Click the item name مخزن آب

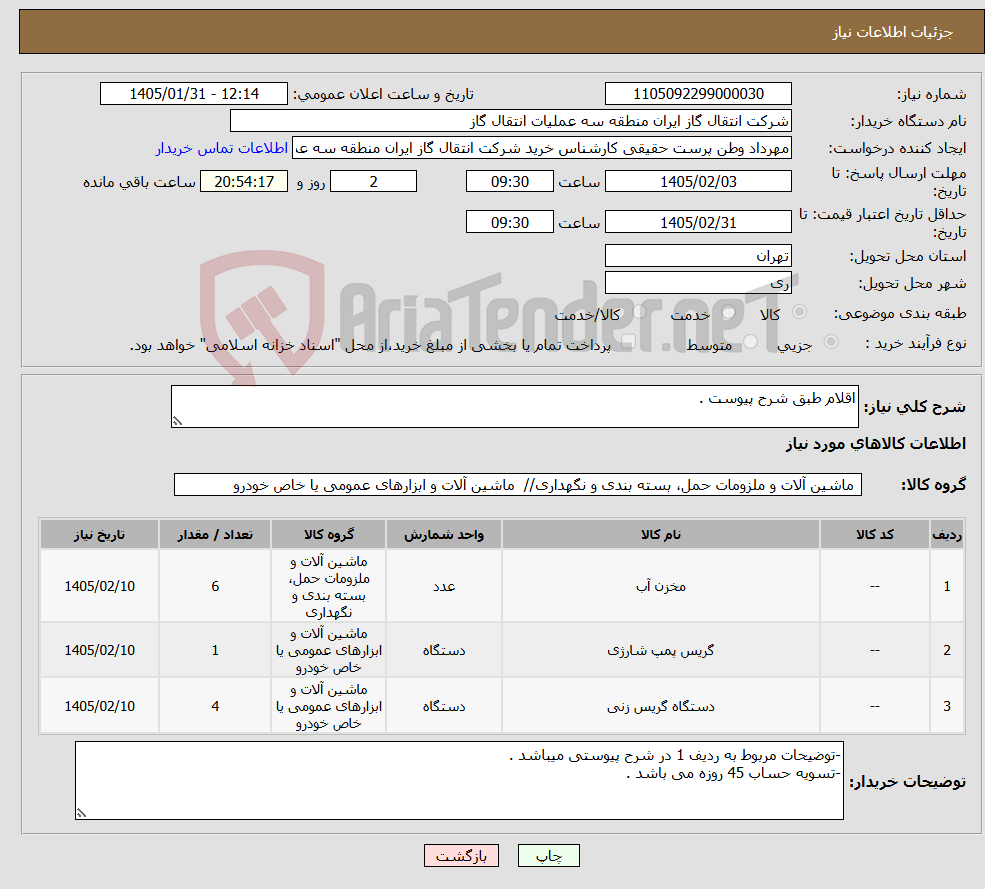[661, 586]
